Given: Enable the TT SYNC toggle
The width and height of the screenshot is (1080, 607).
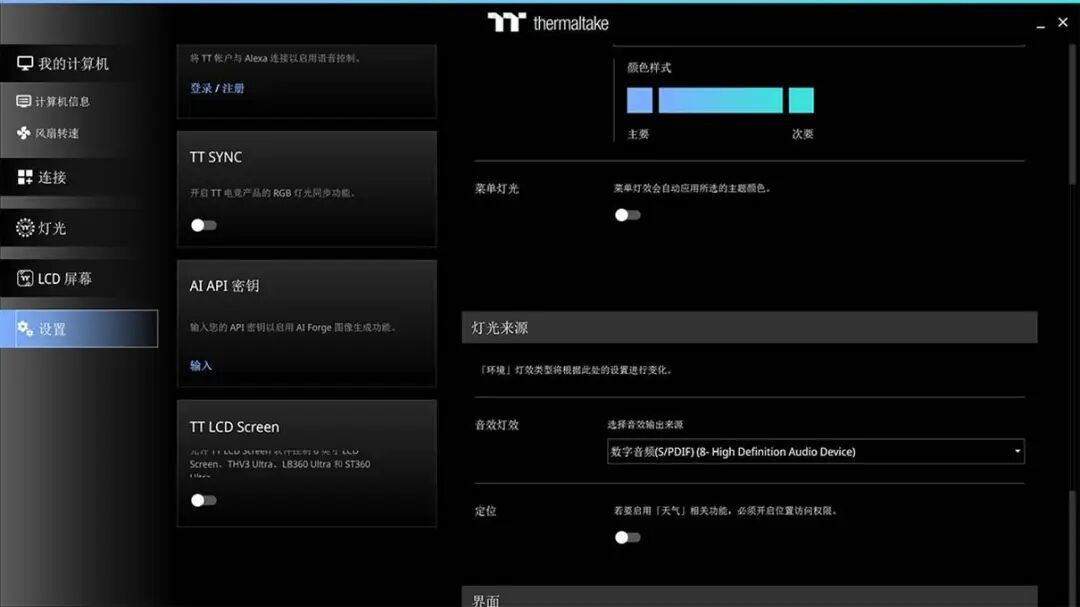Looking at the screenshot, I should click(204, 225).
